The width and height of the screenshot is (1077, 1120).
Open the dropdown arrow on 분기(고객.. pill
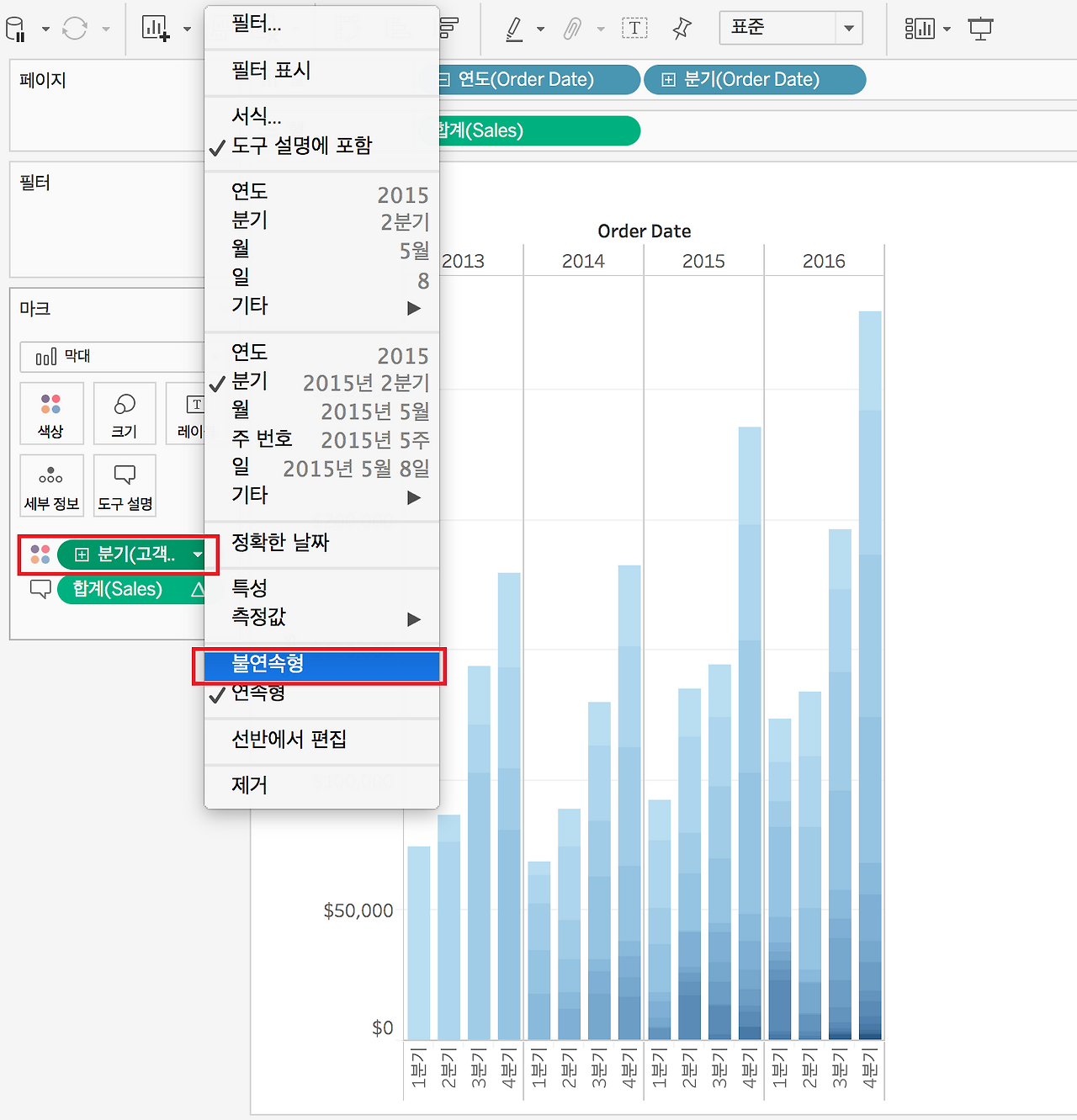click(198, 555)
